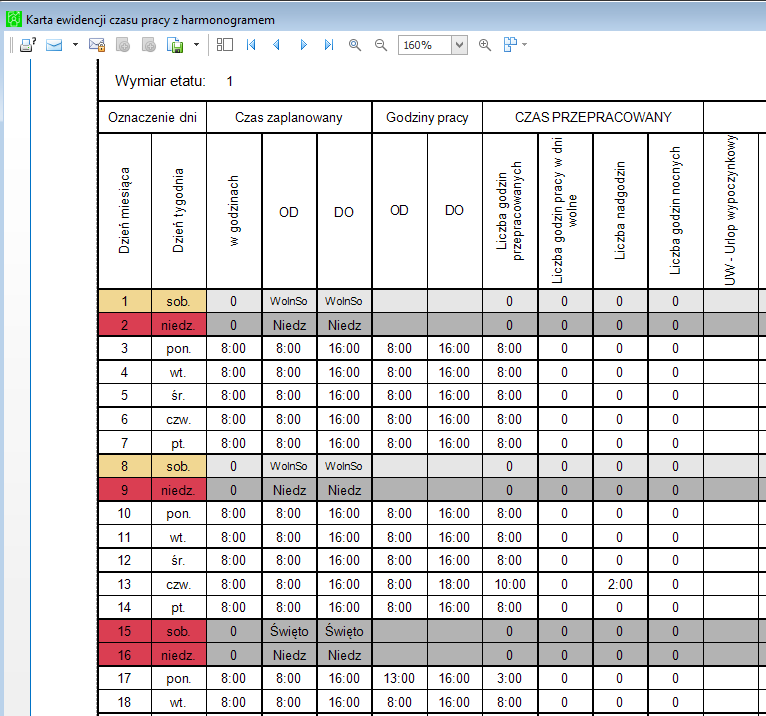Click the 'Wymiar etatu:' label

coord(160,81)
